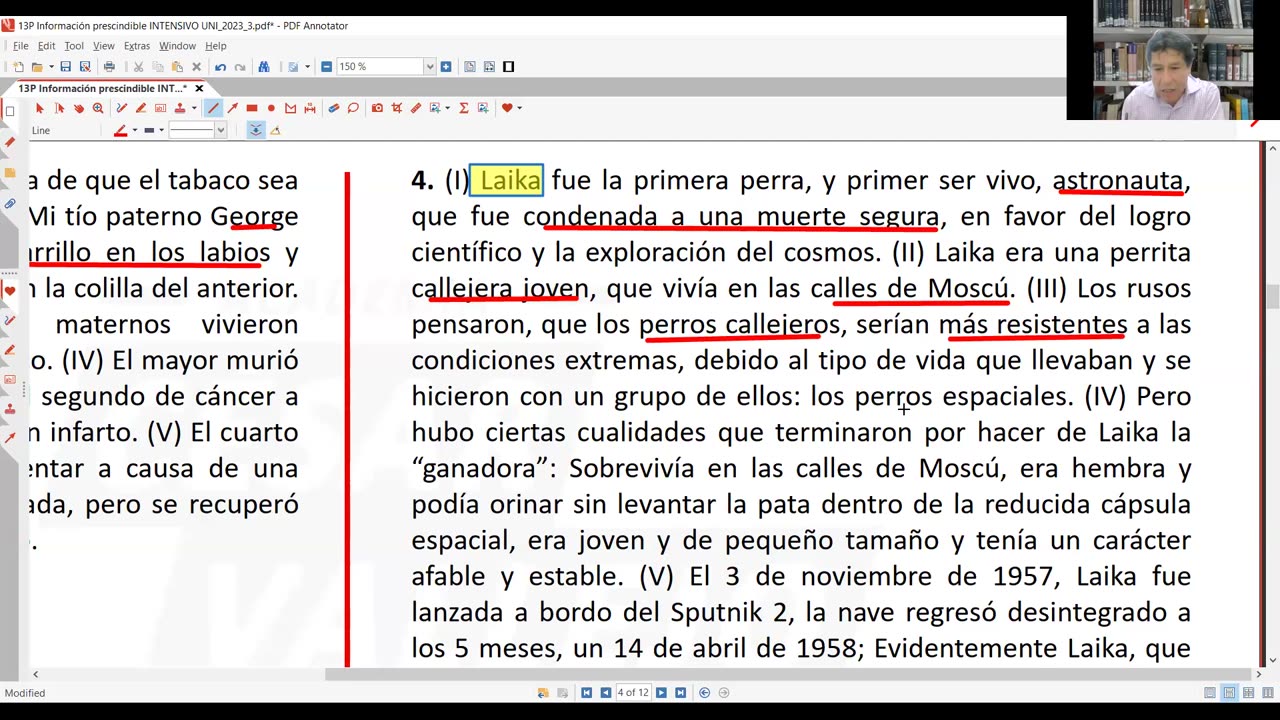Open the line width dropdown arrow
Viewport: 1280px width, 720px height.
tap(162, 130)
